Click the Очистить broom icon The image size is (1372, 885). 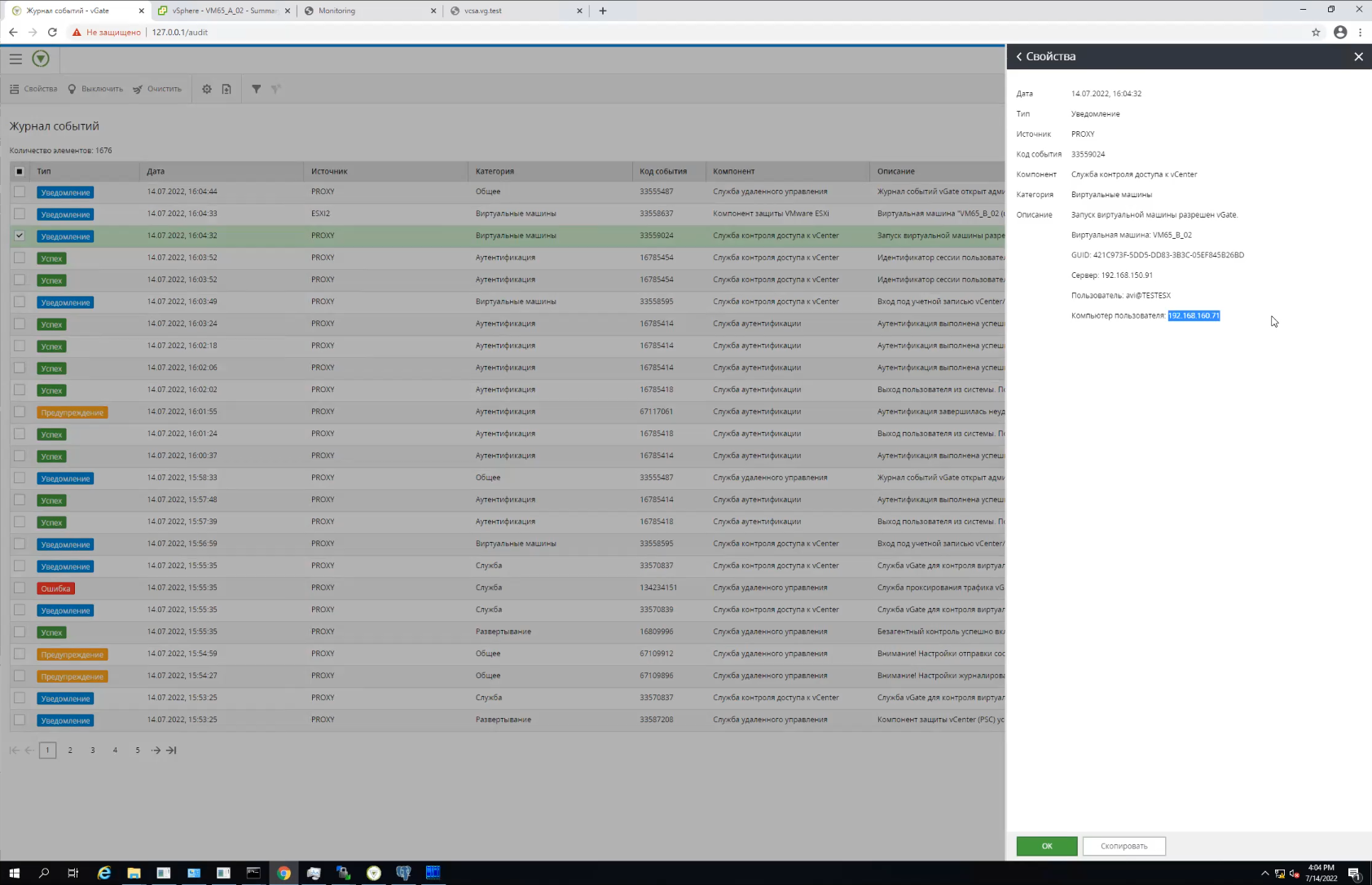tap(138, 89)
